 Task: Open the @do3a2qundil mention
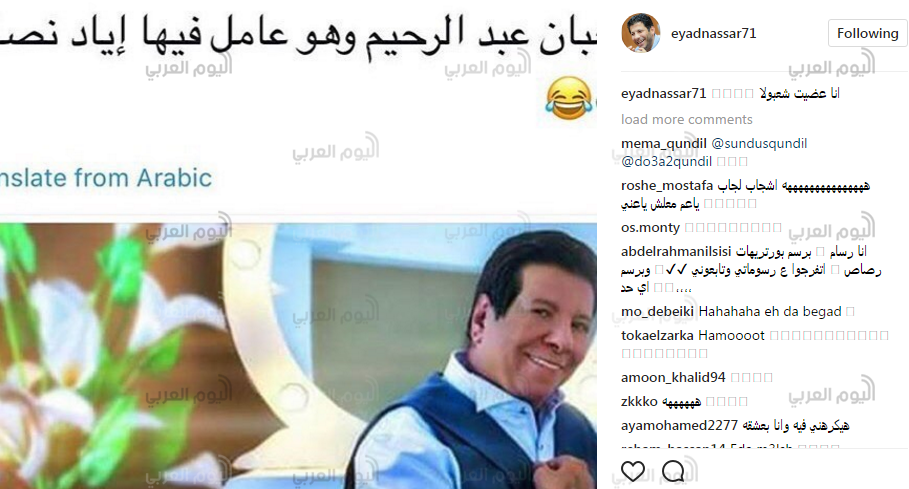[x=666, y=161]
